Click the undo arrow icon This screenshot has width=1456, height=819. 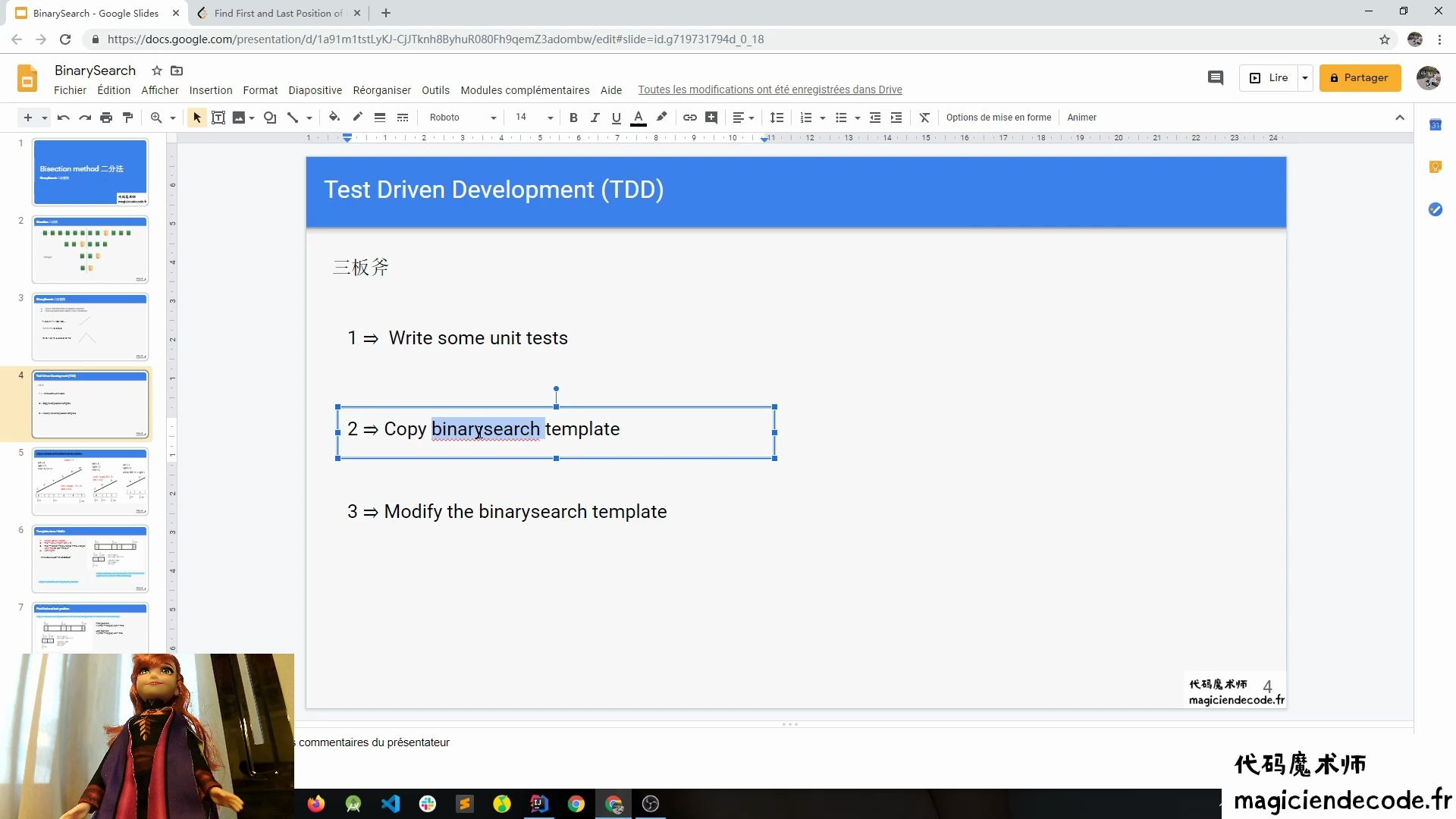pos(64,118)
